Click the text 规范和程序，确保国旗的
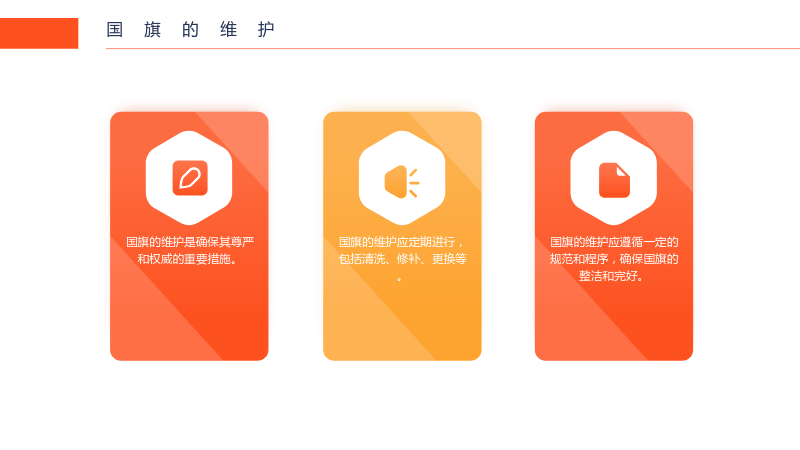Screen dimensions: 800x450 [x=614, y=259]
